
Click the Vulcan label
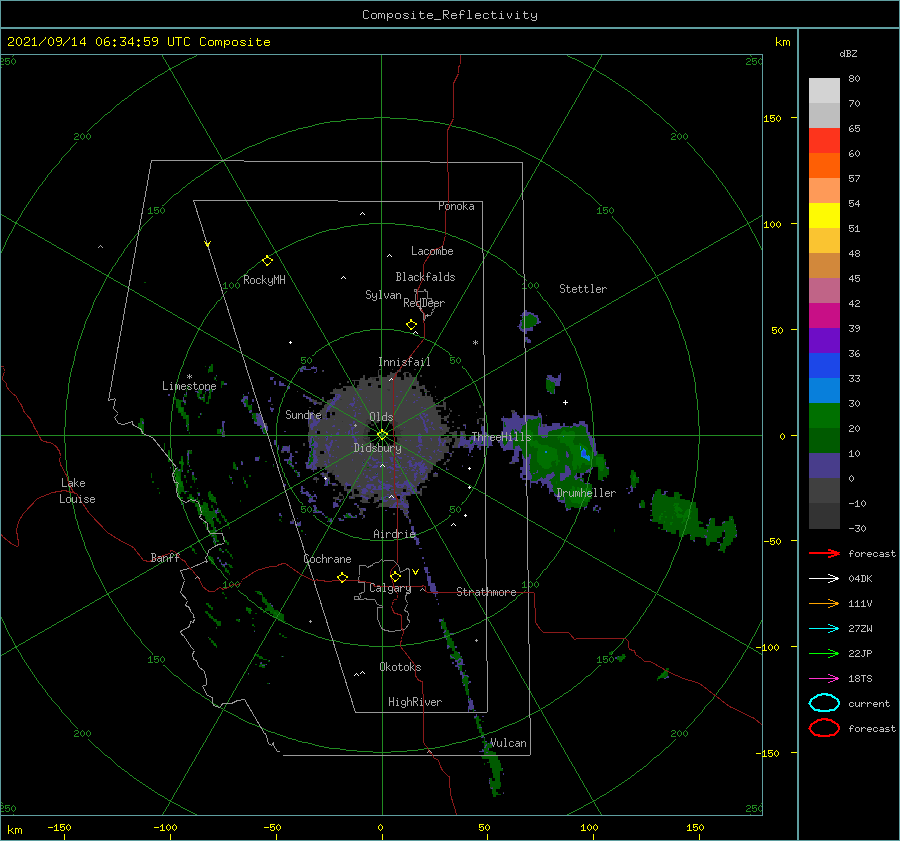(509, 743)
